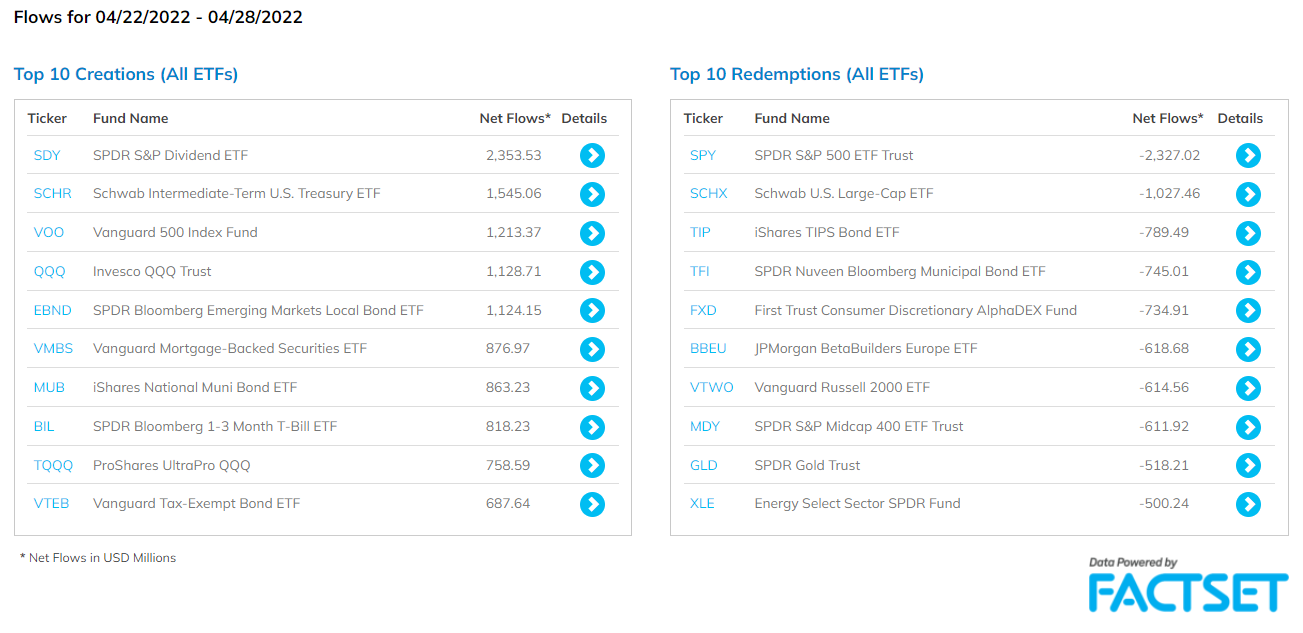
Task: Open details arrow for VTWO row
Action: [1248, 388]
